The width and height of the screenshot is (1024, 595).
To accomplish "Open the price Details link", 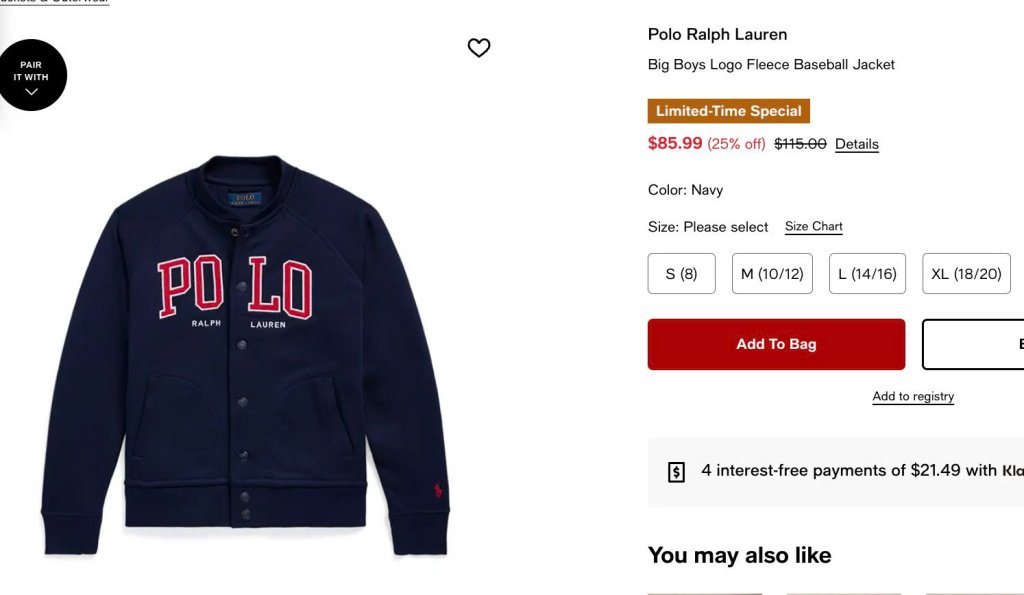I will [x=857, y=144].
